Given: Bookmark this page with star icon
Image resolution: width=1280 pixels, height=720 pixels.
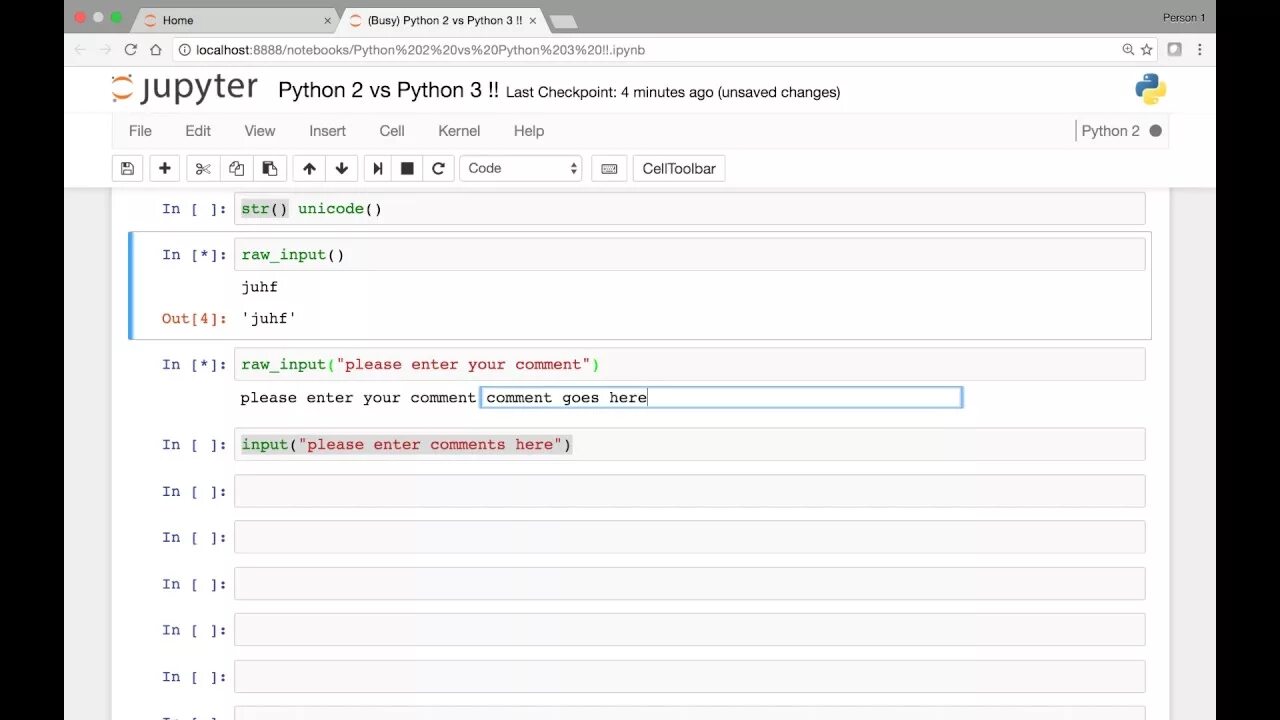Looking at the screenshot, I should pyautogui.click(x=1146, y=49).
